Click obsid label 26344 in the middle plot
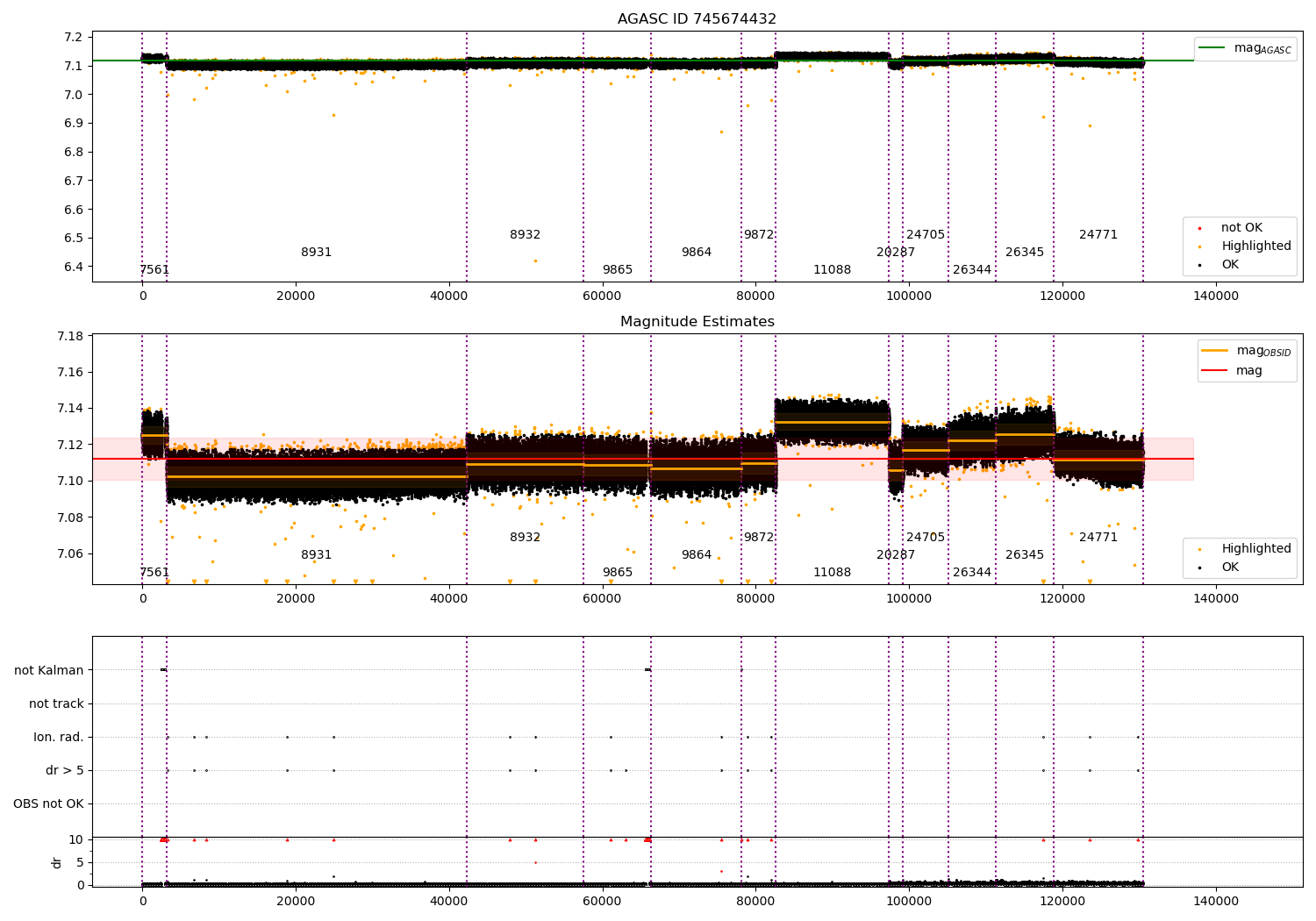The width and height of the screenshot is (1316, 921). (x=972, y=573)
